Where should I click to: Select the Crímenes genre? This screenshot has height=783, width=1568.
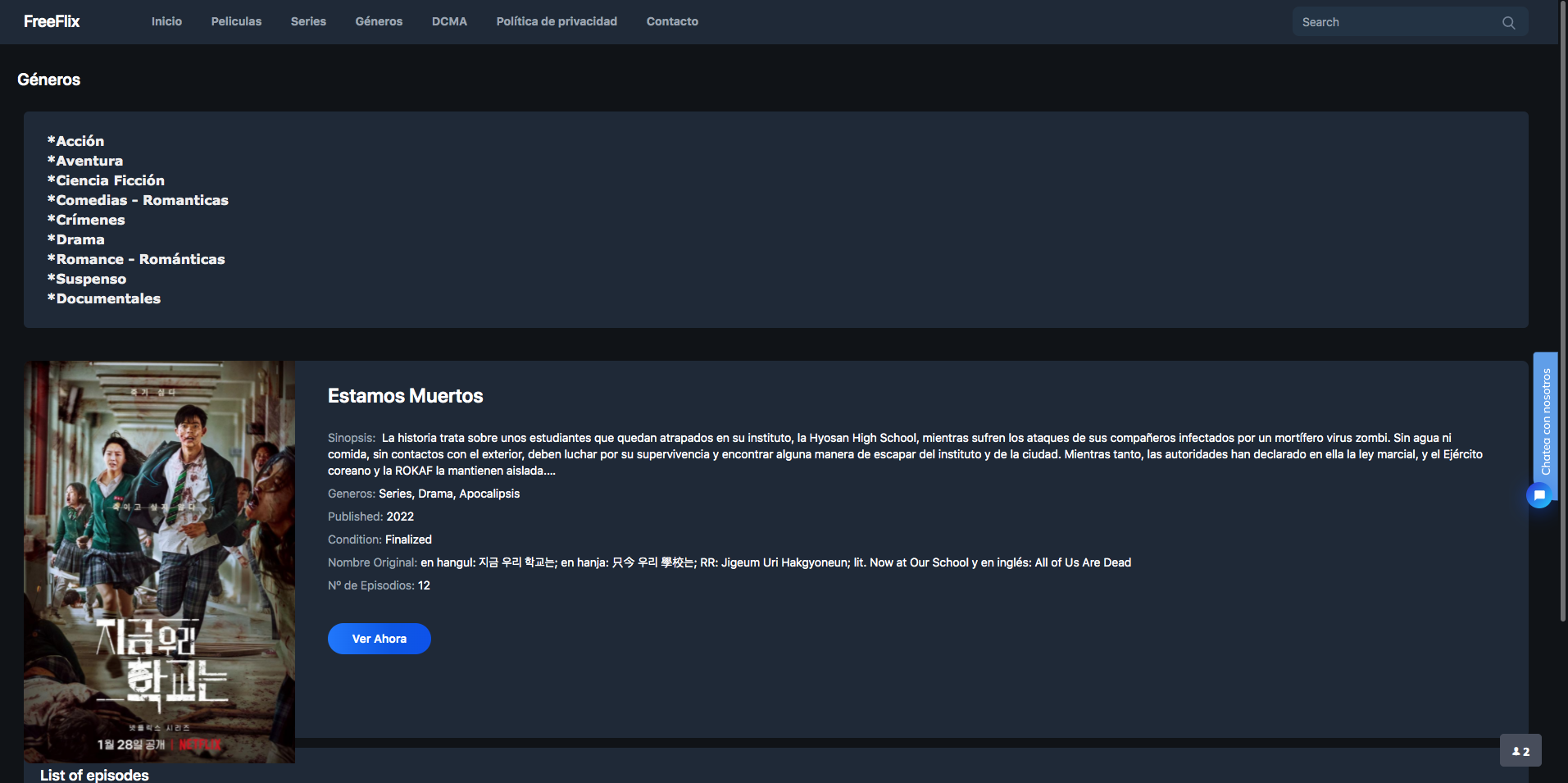87,220
